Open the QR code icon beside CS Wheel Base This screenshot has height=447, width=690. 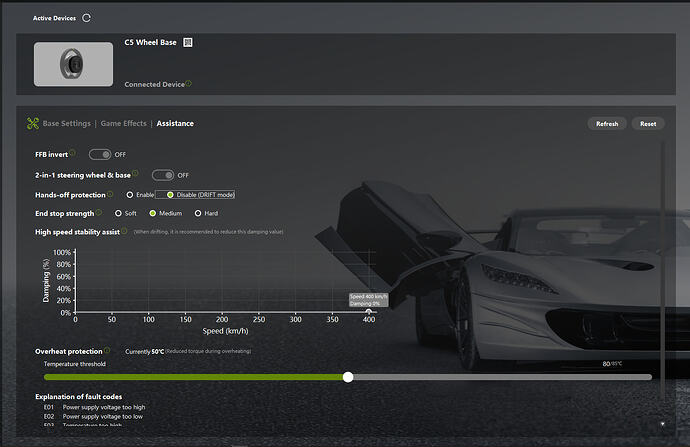[x=188, y=42]
